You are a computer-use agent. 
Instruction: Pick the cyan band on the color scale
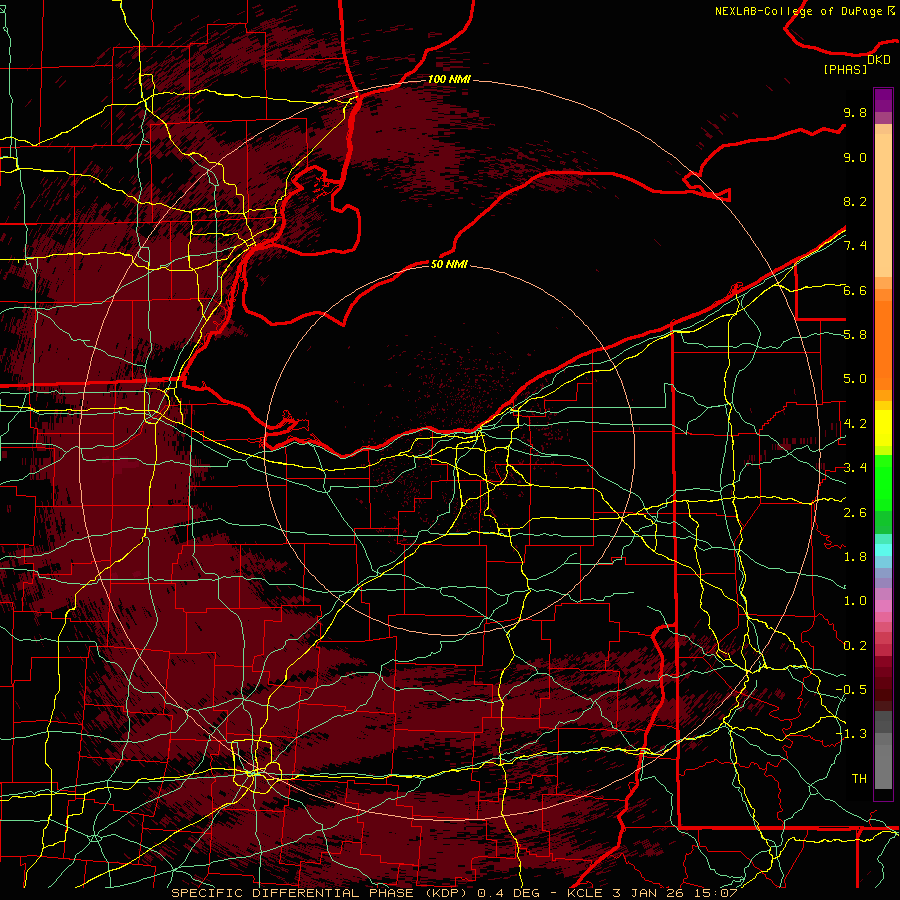pos(883,550)
